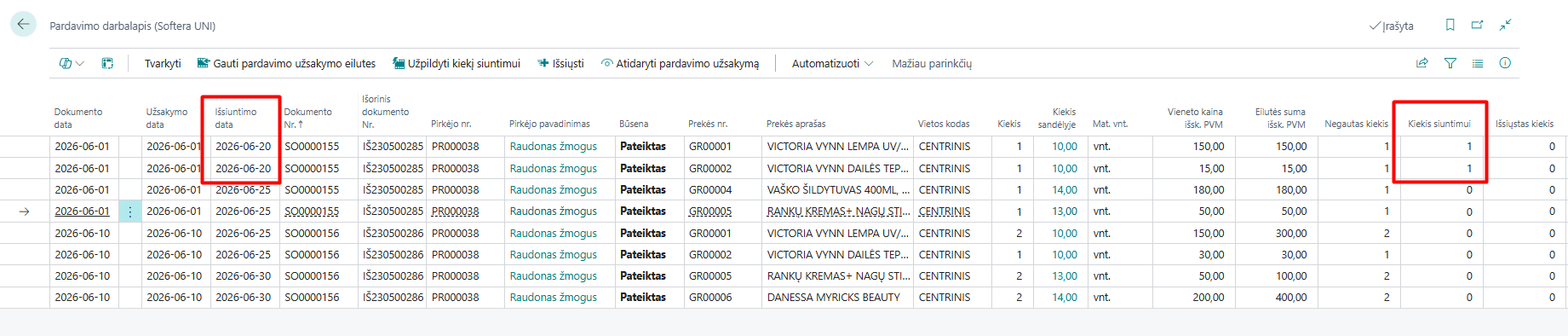Show the information factbox icon
The image size is (1568, 336).
(1505, 63)
